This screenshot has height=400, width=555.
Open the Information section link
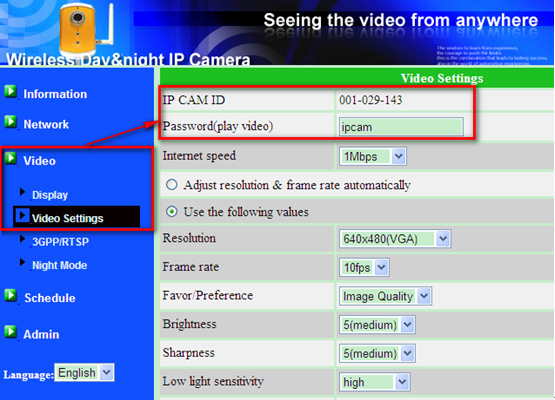tap(55, 94)
